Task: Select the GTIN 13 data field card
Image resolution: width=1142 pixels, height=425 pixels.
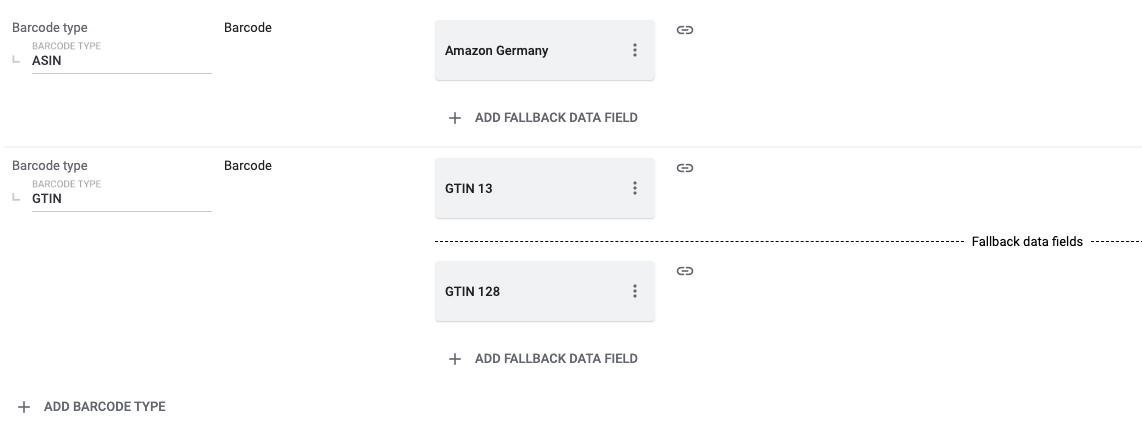Action: click(545, 188)
